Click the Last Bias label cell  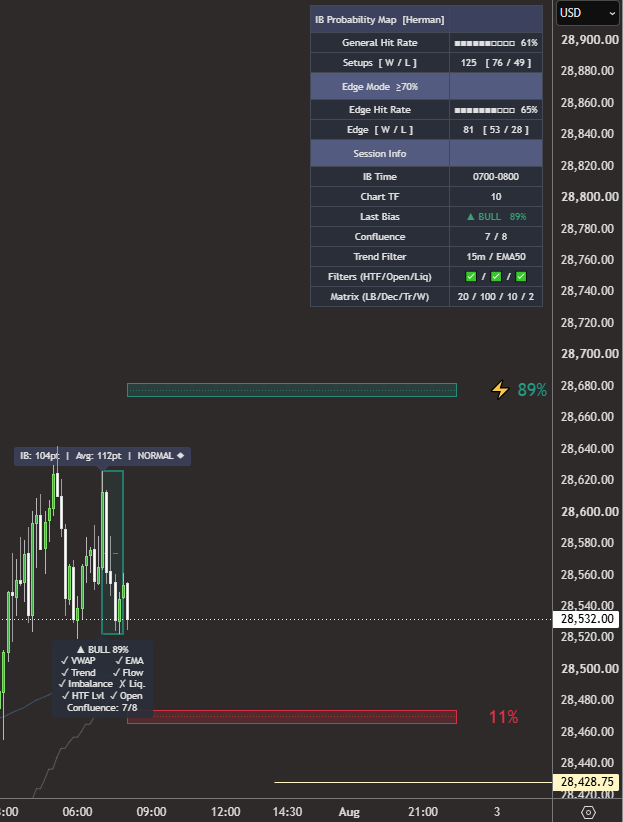(380, 217)
